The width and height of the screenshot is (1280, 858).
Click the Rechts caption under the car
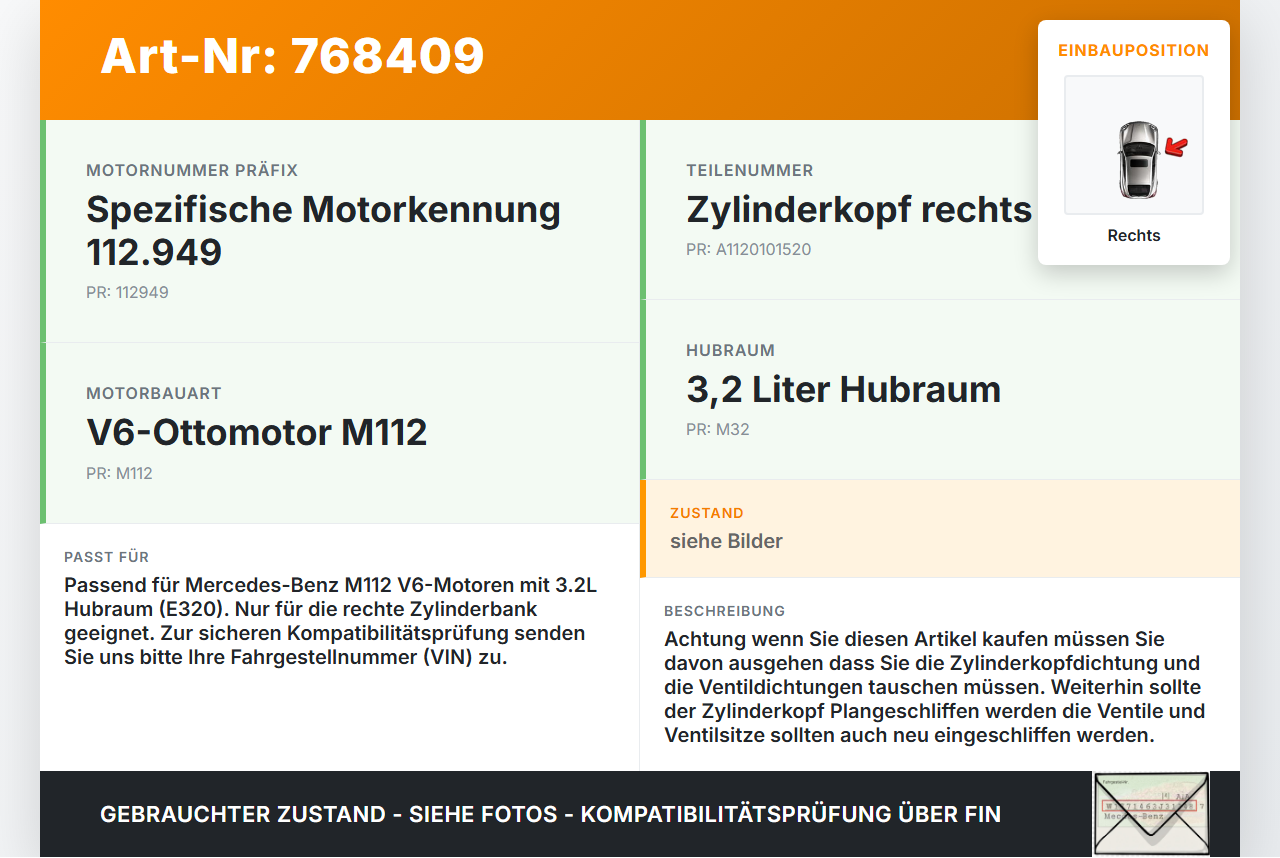point(1134,235)
